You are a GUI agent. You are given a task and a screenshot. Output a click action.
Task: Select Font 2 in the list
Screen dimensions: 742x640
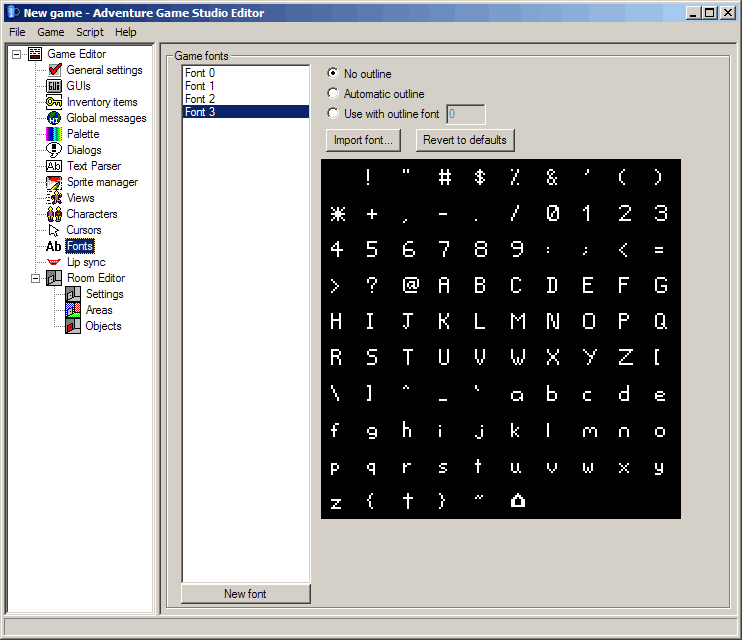[246, 98]
